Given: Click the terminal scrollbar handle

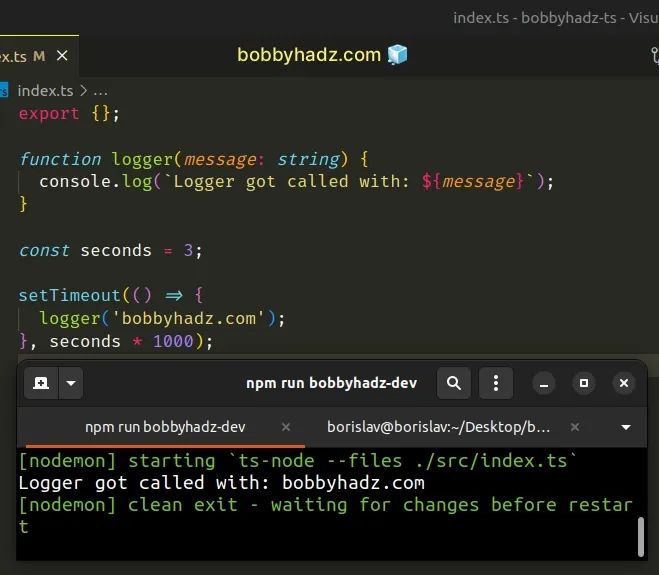Looking at the screenshot, I should [641, 537].
